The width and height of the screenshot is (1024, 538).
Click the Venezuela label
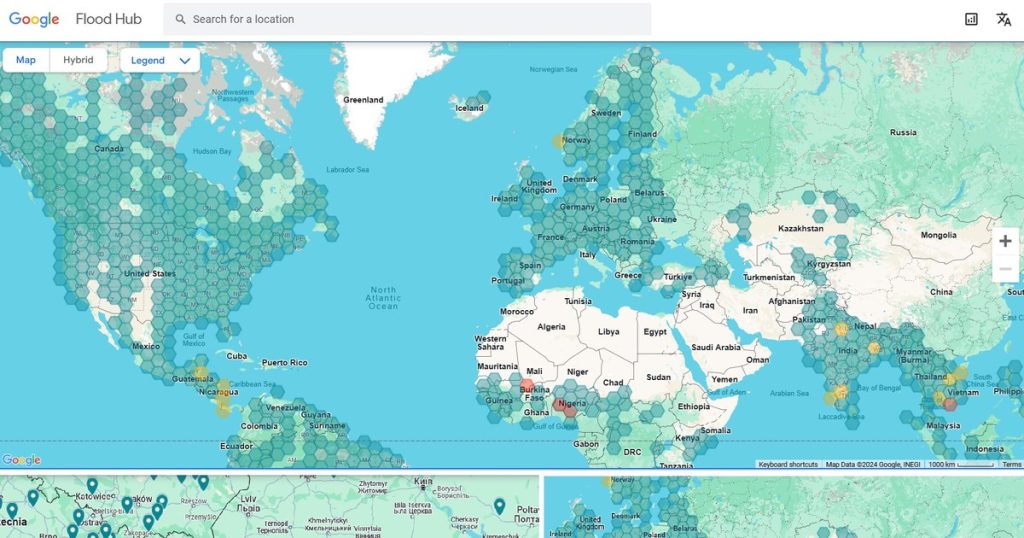point(285,407)
